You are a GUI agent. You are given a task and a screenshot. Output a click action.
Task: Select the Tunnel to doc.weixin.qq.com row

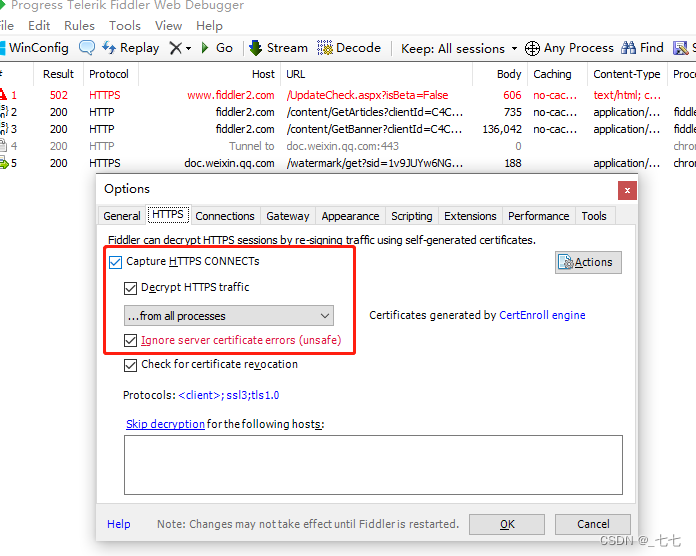[x=348, y=146]
